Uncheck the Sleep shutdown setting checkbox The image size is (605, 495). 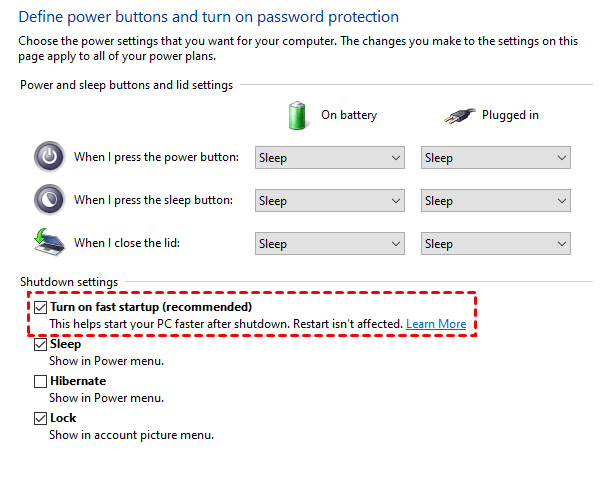point(41,344)
